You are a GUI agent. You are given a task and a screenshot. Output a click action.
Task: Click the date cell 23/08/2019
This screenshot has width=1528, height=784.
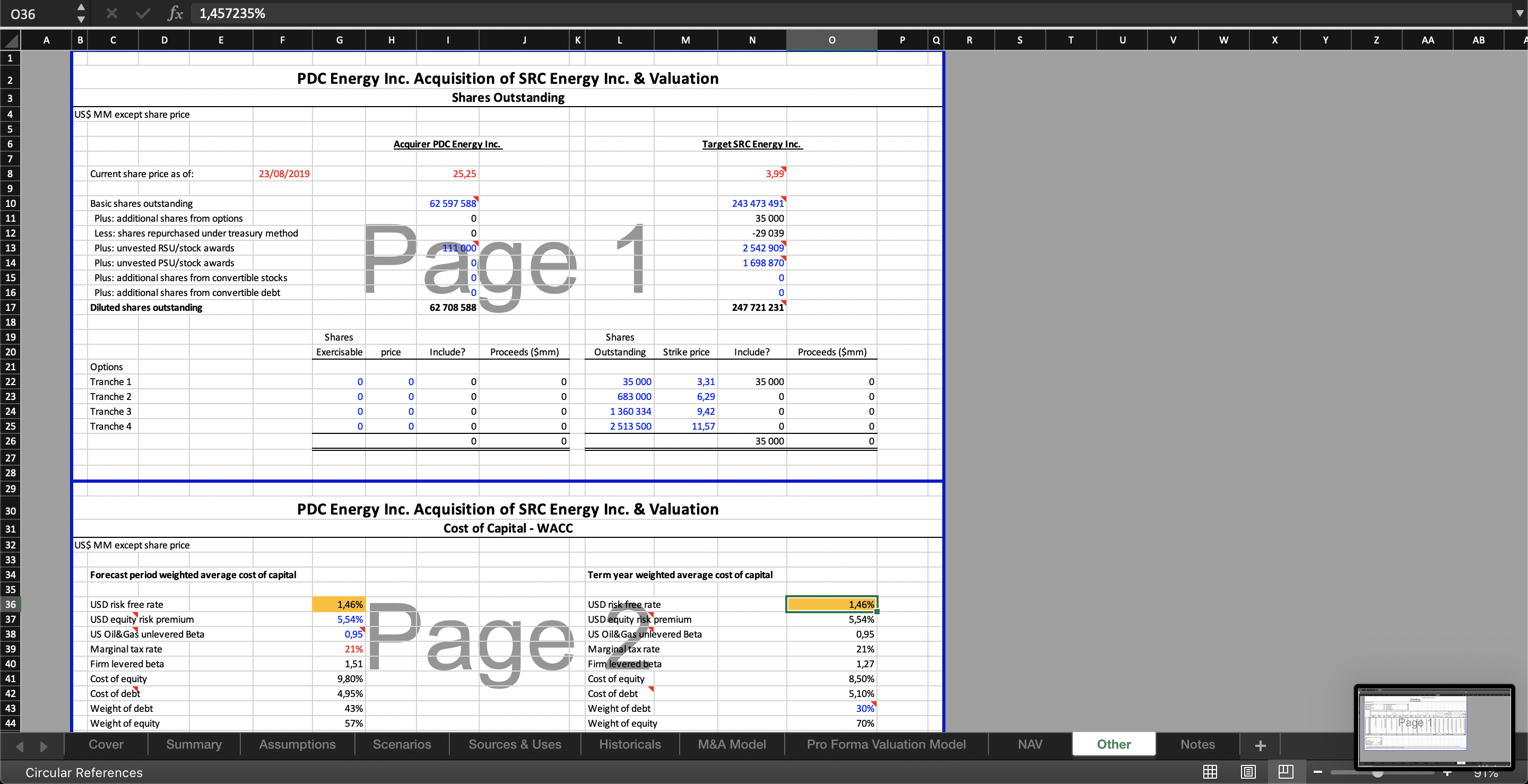click(283, 174)
